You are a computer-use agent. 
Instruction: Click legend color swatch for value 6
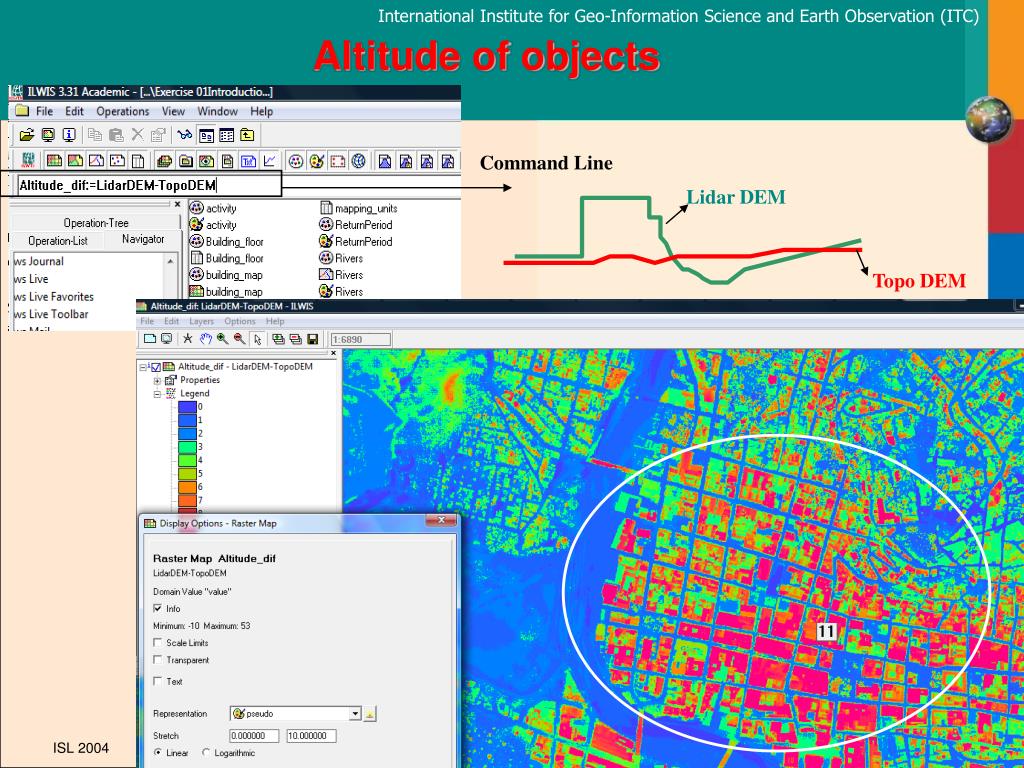tap(187, 487)
